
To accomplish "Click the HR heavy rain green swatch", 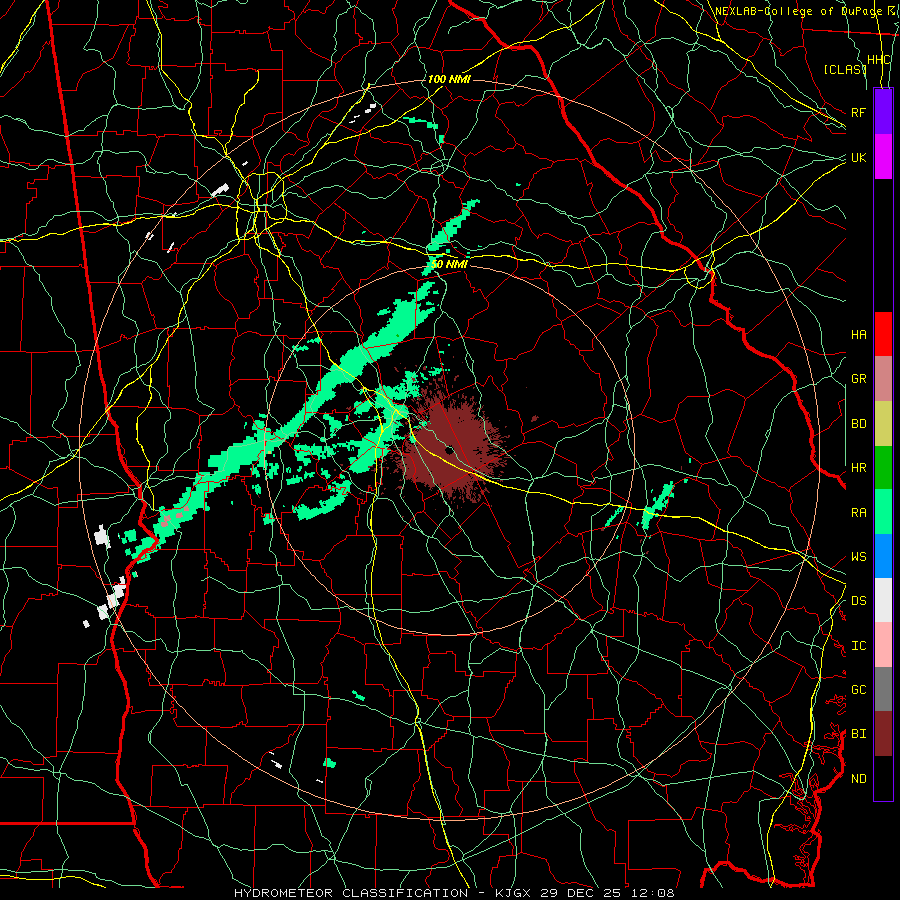I will coord(883,468).
